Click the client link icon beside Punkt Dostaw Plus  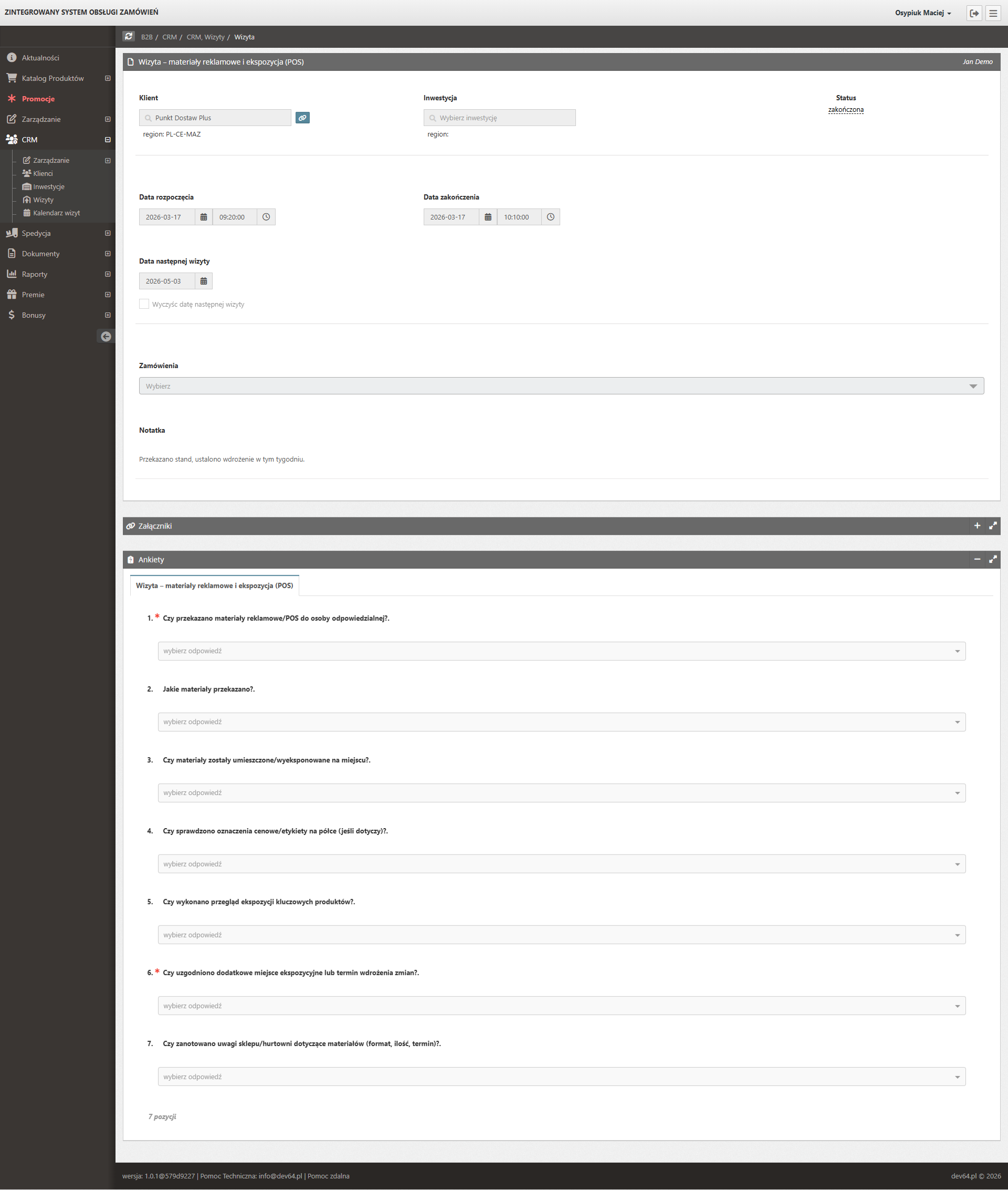click(x=302, y=118)
